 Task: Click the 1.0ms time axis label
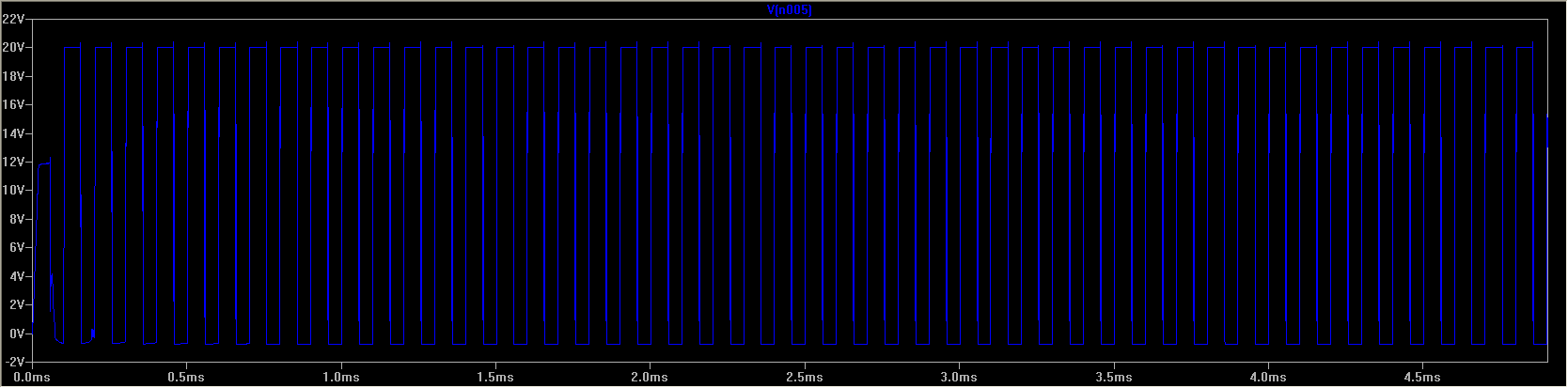tap(341, 377)
